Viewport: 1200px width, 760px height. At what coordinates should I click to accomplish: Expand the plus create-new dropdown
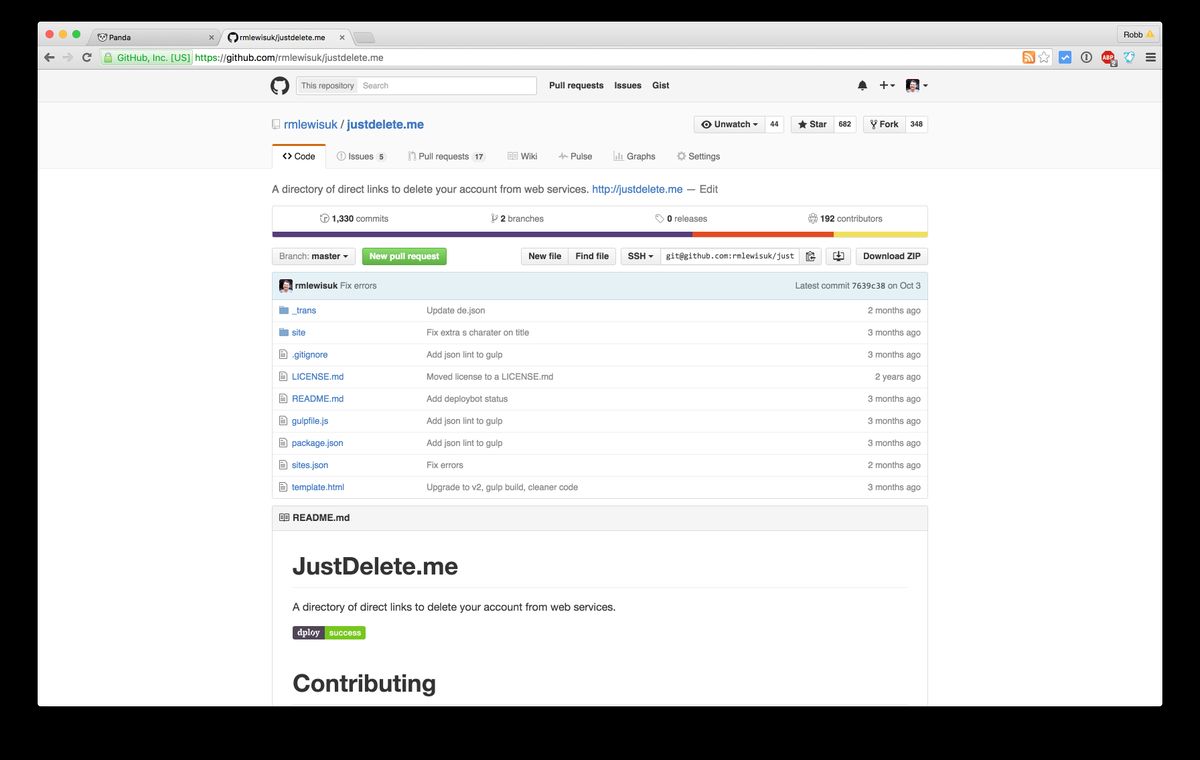pyautogui.click(x=887, y=86)
